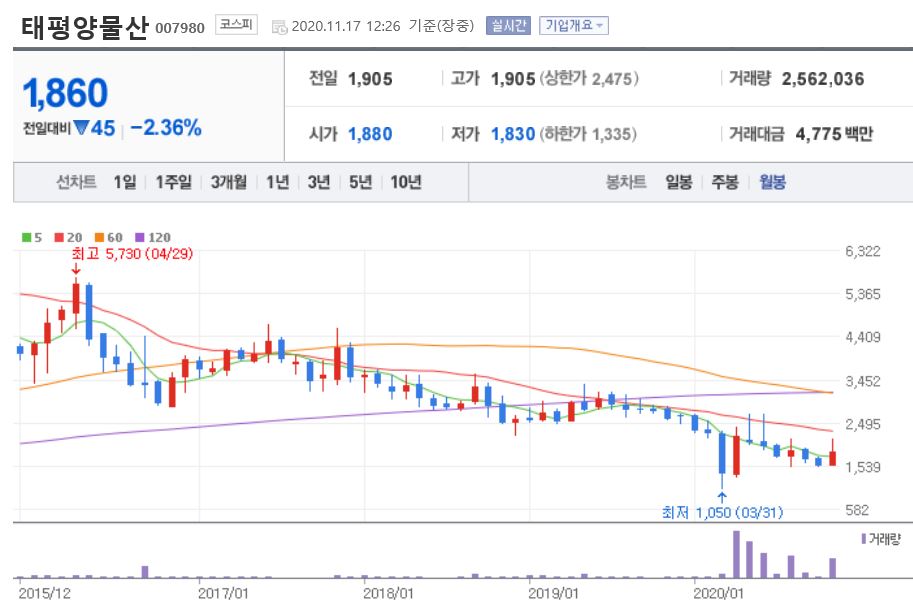Click the blue down-triangle change icon
Viewport: 913px width, 615px height.
click(81, 127)
